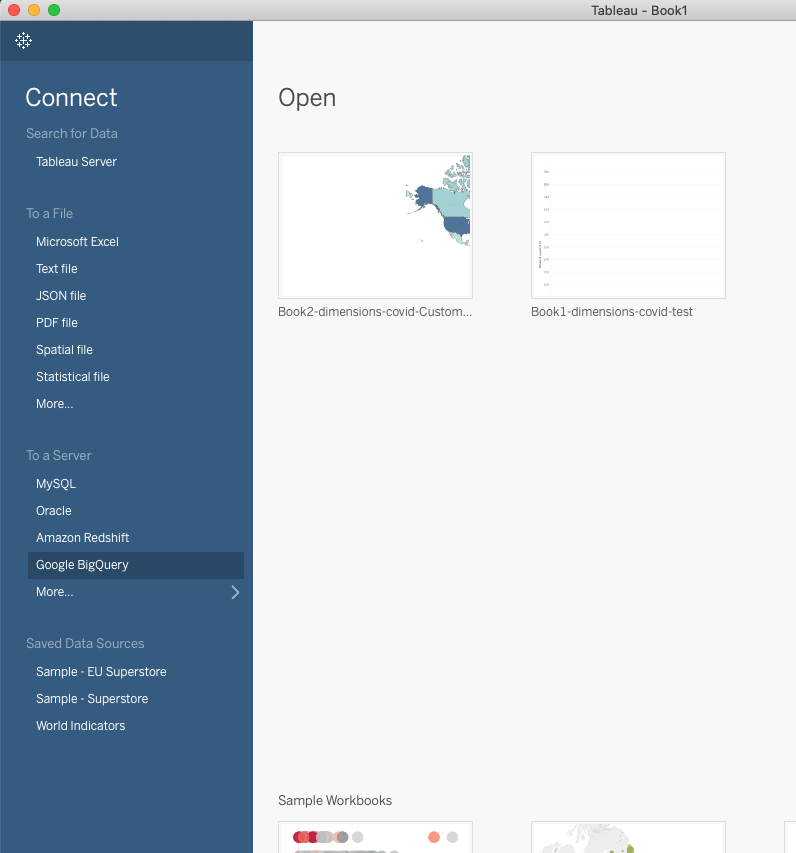Image resolution: width=796 pixels, height=853 pixels.
Task: Maximize the Tableau window
Action: [x=54, y=10]
